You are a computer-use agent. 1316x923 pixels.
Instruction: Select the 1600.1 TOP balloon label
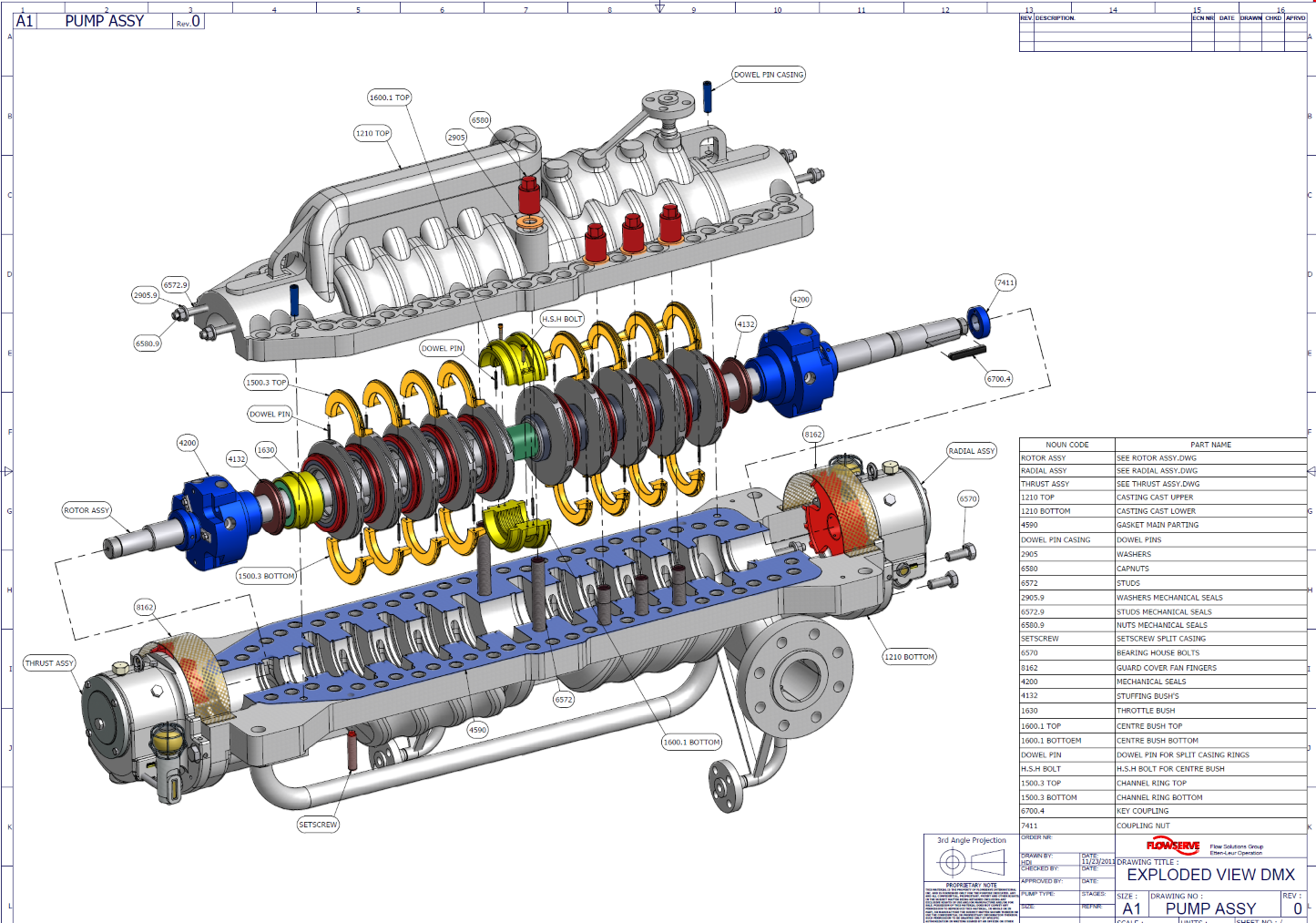tap(389, 97)
